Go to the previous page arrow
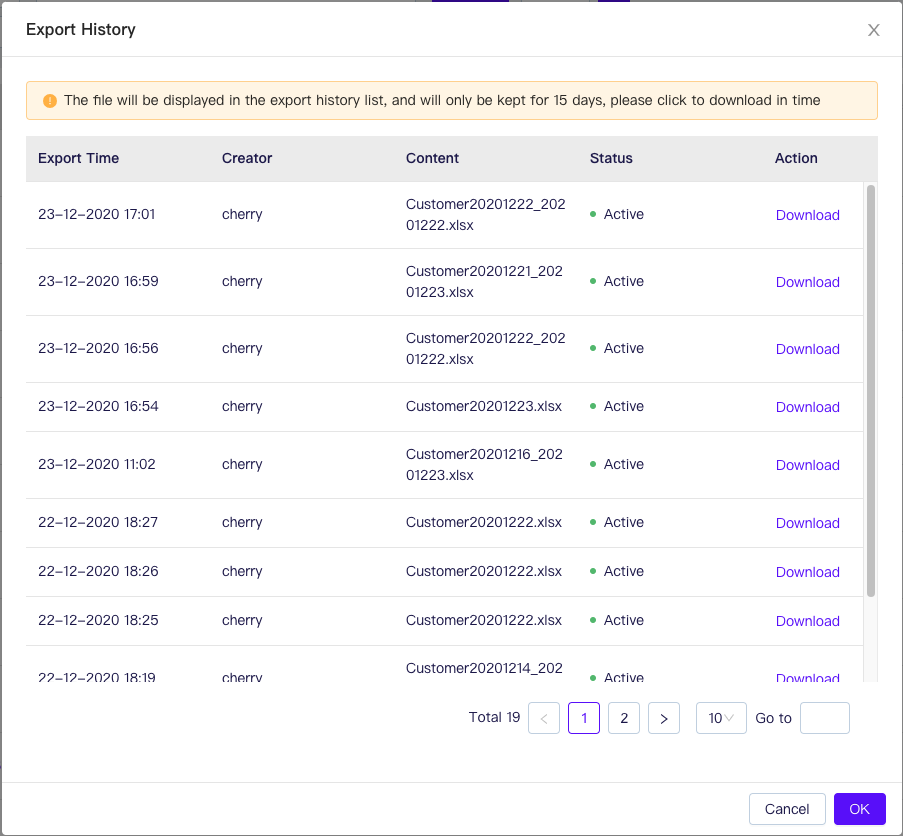This screenshot has height=836, width=903. (x=544, y=718)
